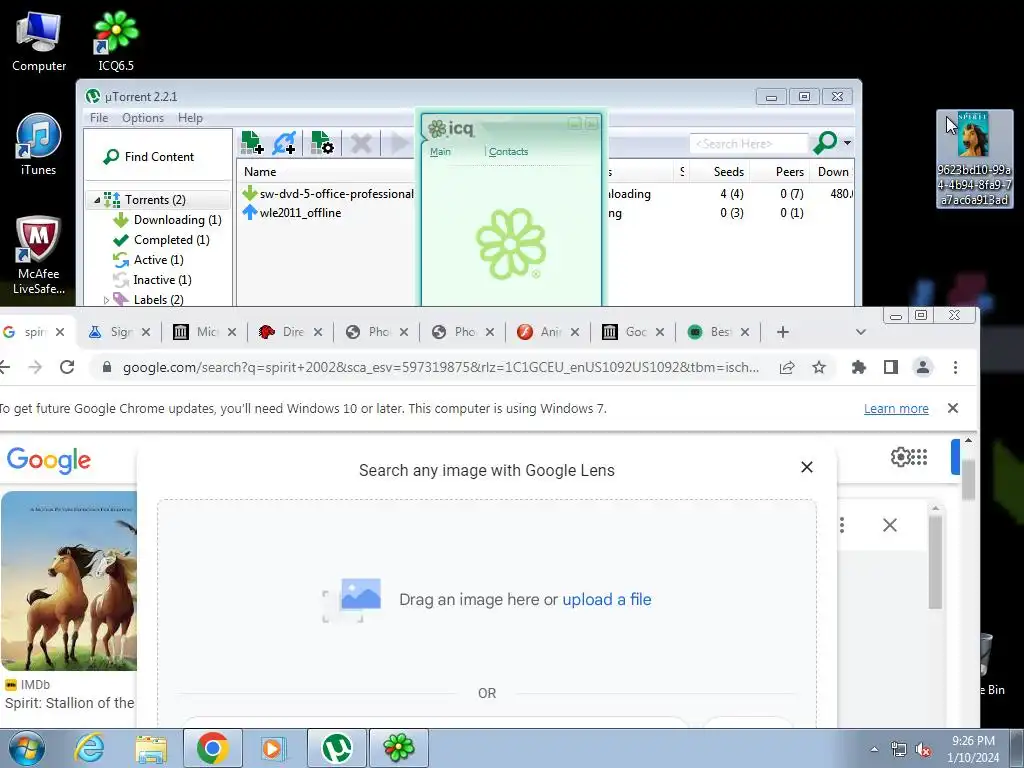Open the ICQ Contacts menu

pos(508,152)
